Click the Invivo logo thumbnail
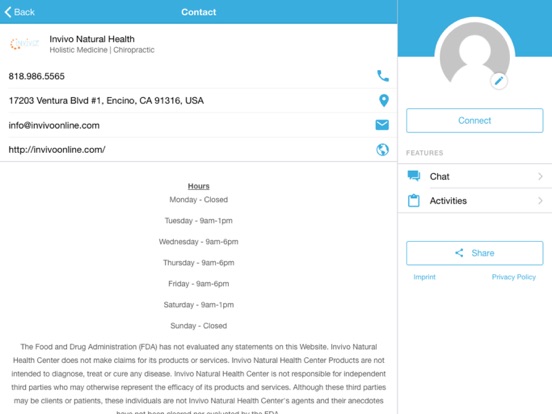The image size is (552, 414). coord(24,44)
